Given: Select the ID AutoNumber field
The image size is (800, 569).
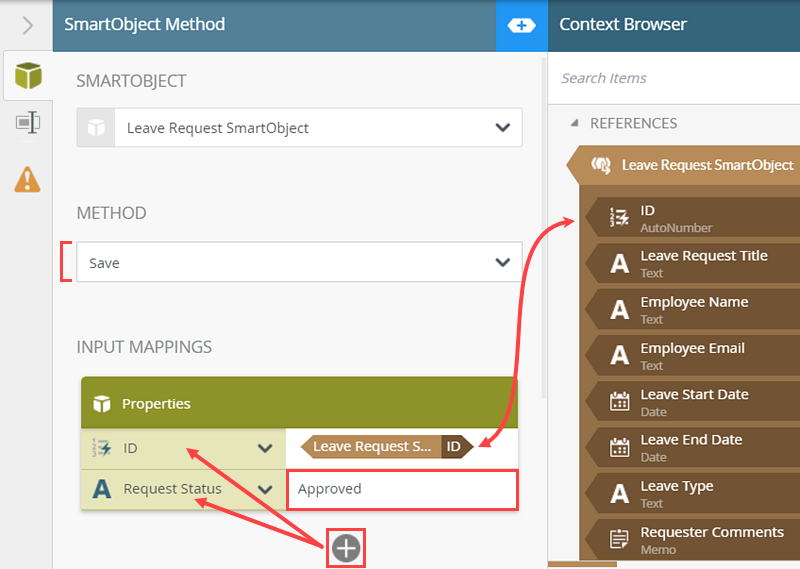Looking at the screenshot, I should (x=693, y=218).
